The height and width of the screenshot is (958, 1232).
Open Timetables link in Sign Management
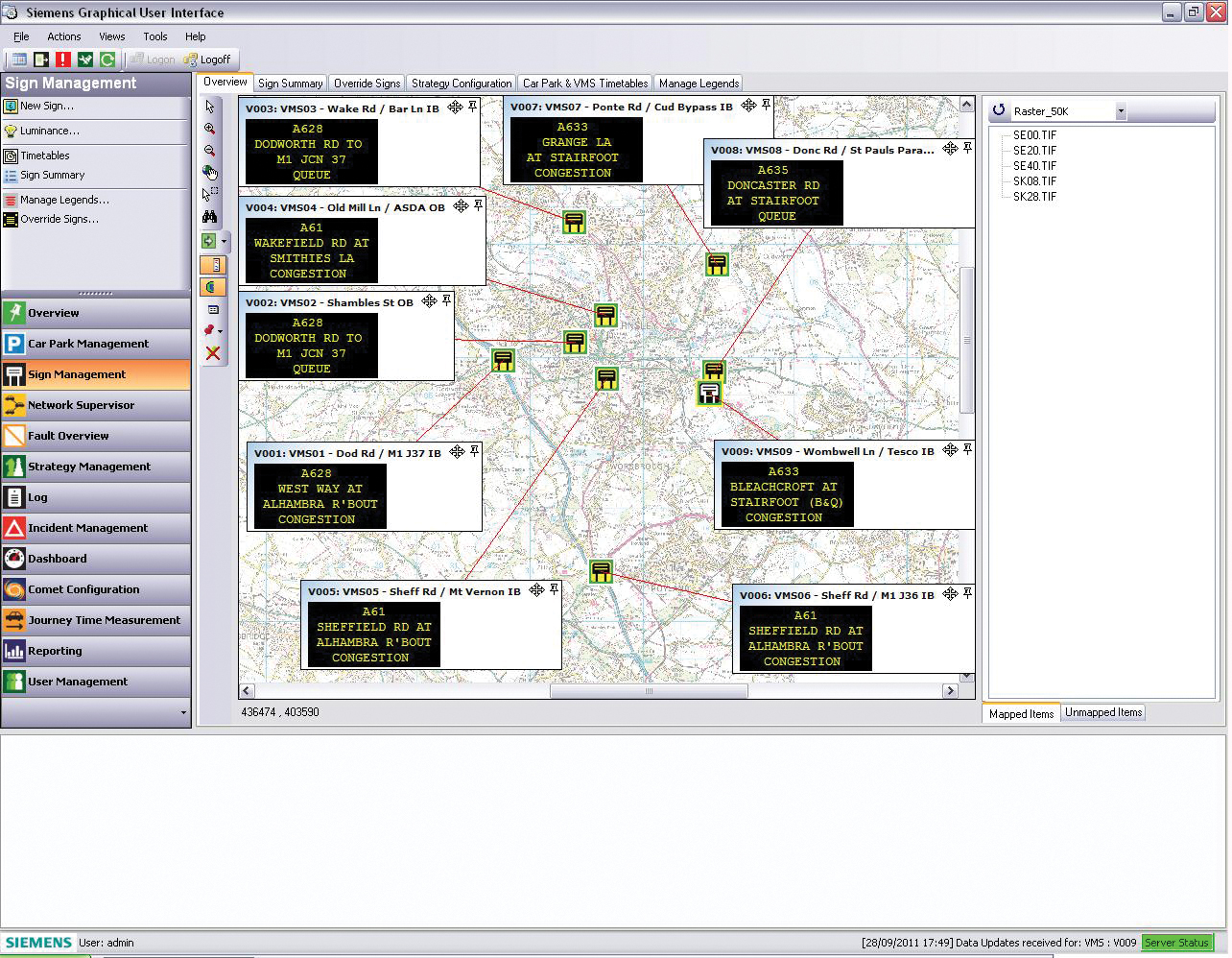pyautogui.click(x=45, y=156)
